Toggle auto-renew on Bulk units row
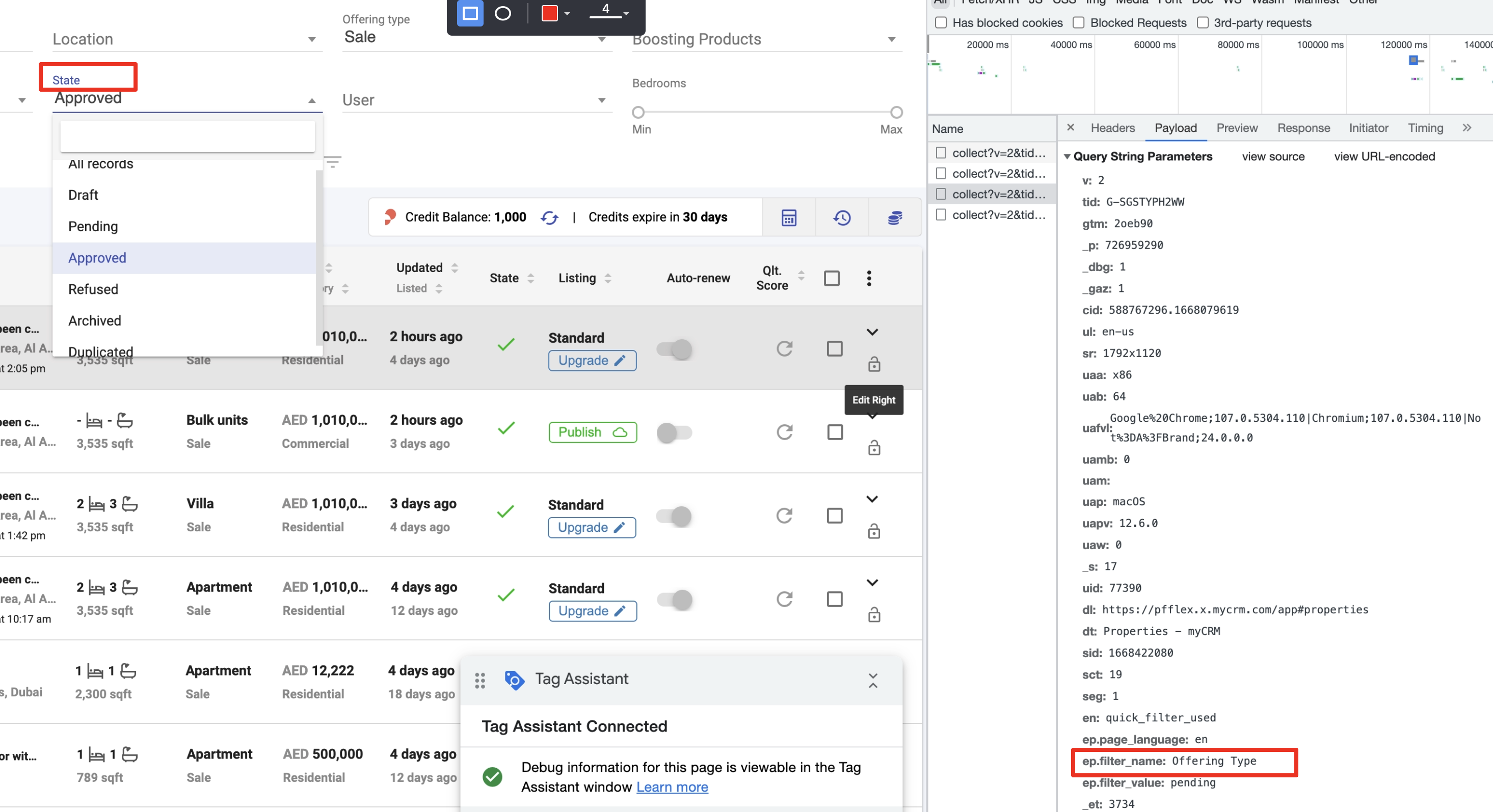 coord(674,432)
